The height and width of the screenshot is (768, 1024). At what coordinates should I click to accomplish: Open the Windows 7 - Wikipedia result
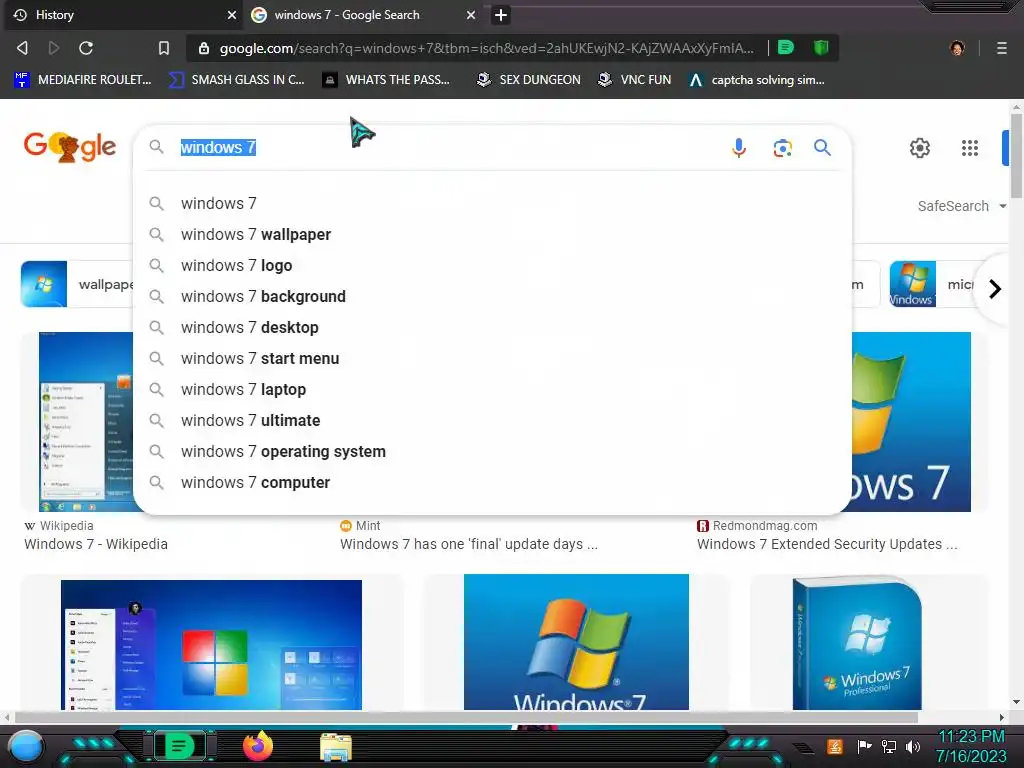tap(96, 544)
